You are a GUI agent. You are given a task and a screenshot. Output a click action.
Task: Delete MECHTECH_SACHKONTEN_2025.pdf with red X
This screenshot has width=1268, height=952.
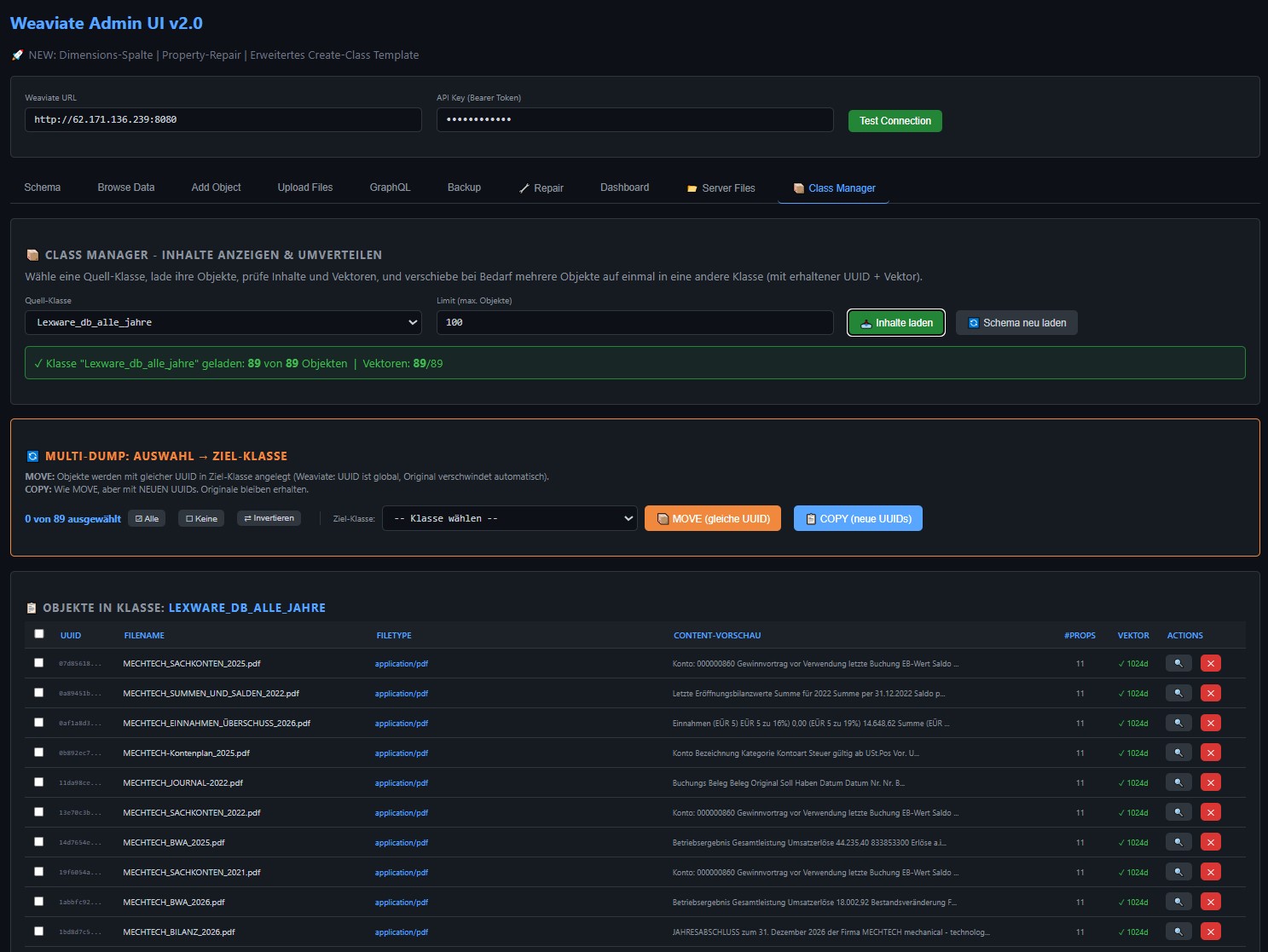[1210, 663]
